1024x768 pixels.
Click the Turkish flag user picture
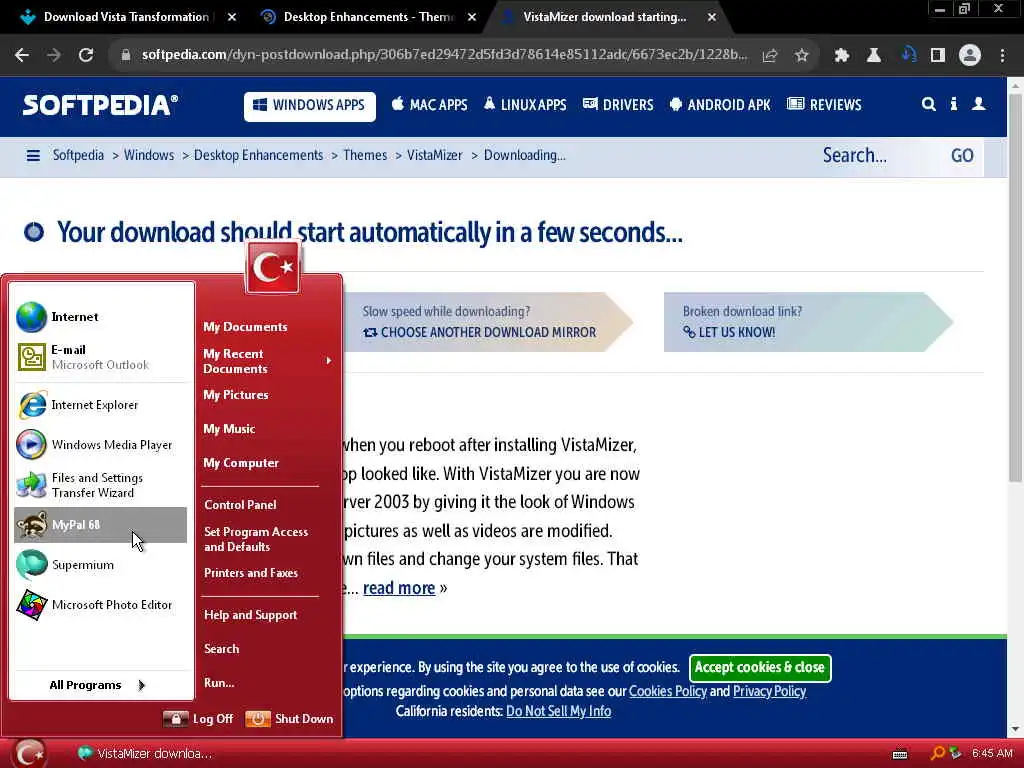point(273,266)
